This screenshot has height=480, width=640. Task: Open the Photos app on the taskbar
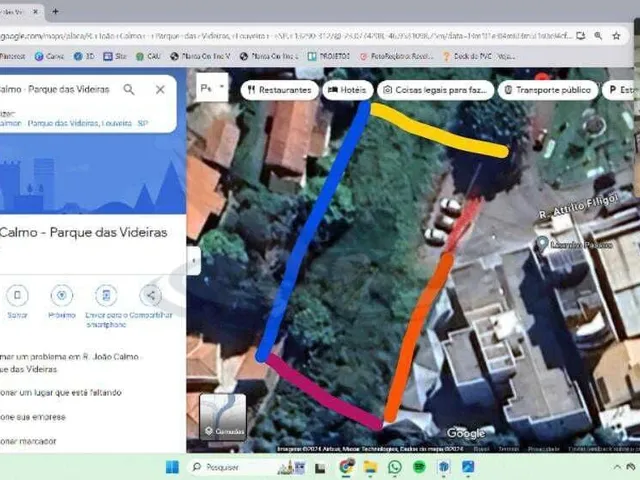coord(468,467)
